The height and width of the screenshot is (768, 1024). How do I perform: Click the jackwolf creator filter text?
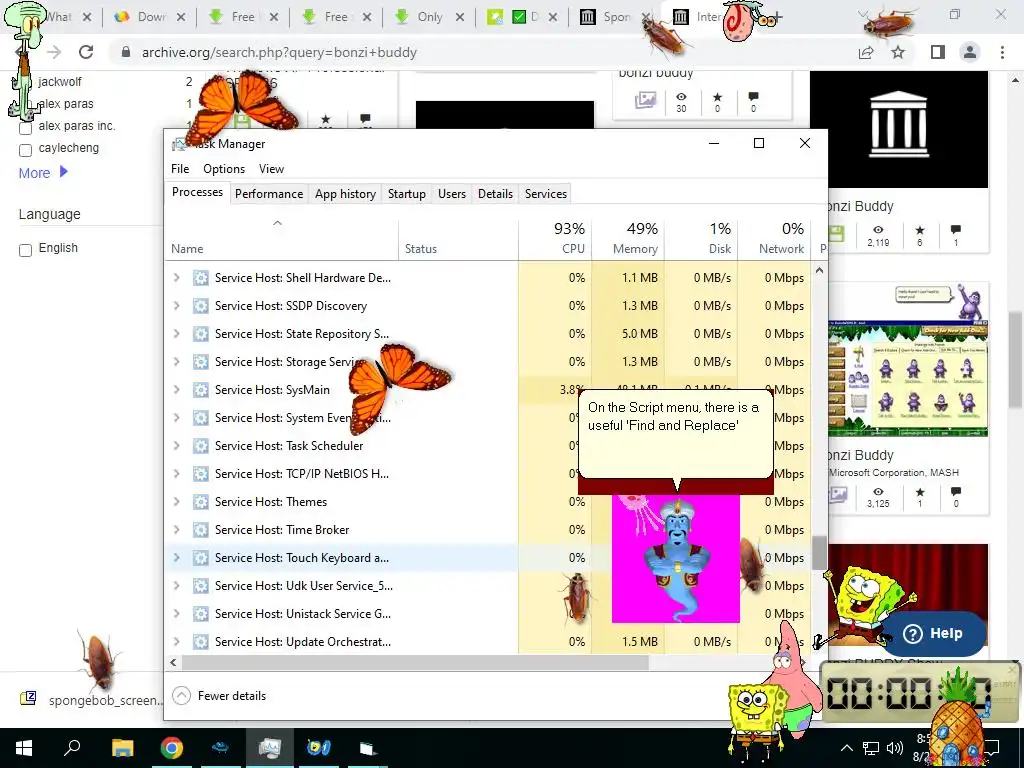pyautogui.click(x=59, y=82)
